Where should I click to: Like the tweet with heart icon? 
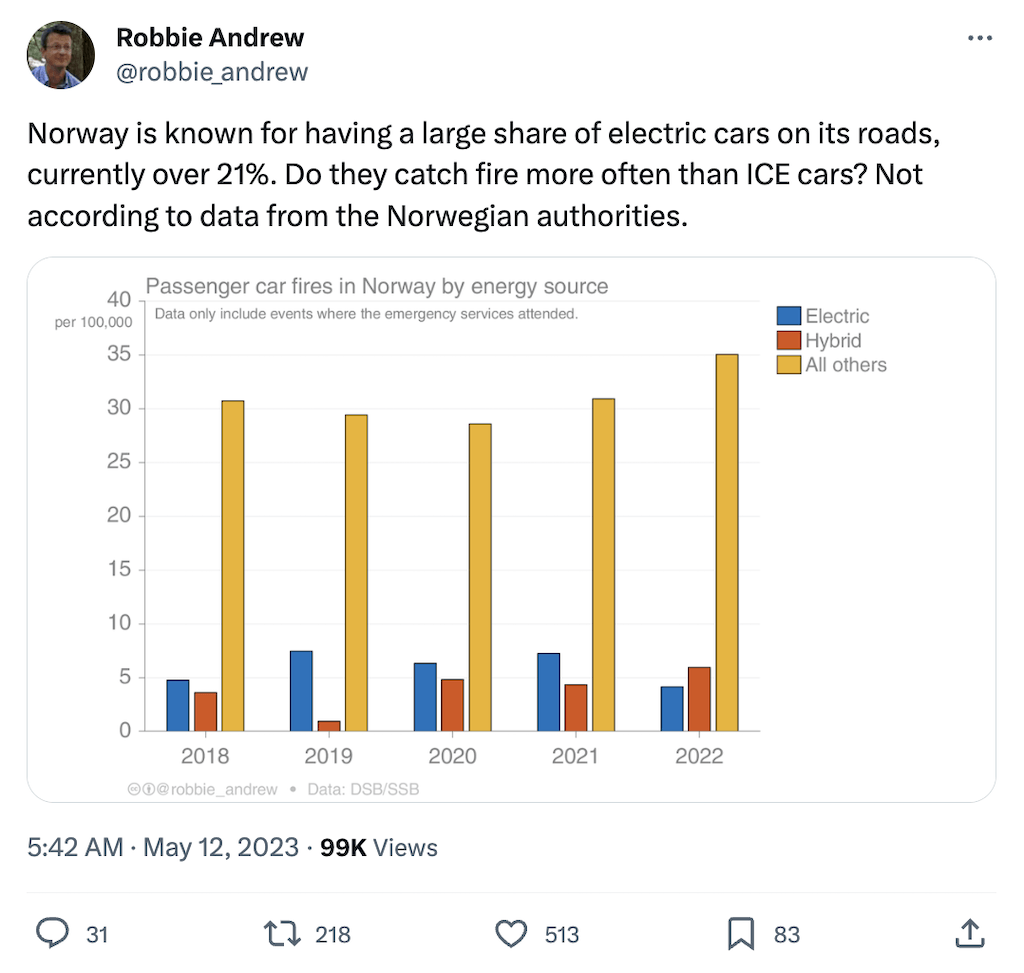[x=511, y=934]
